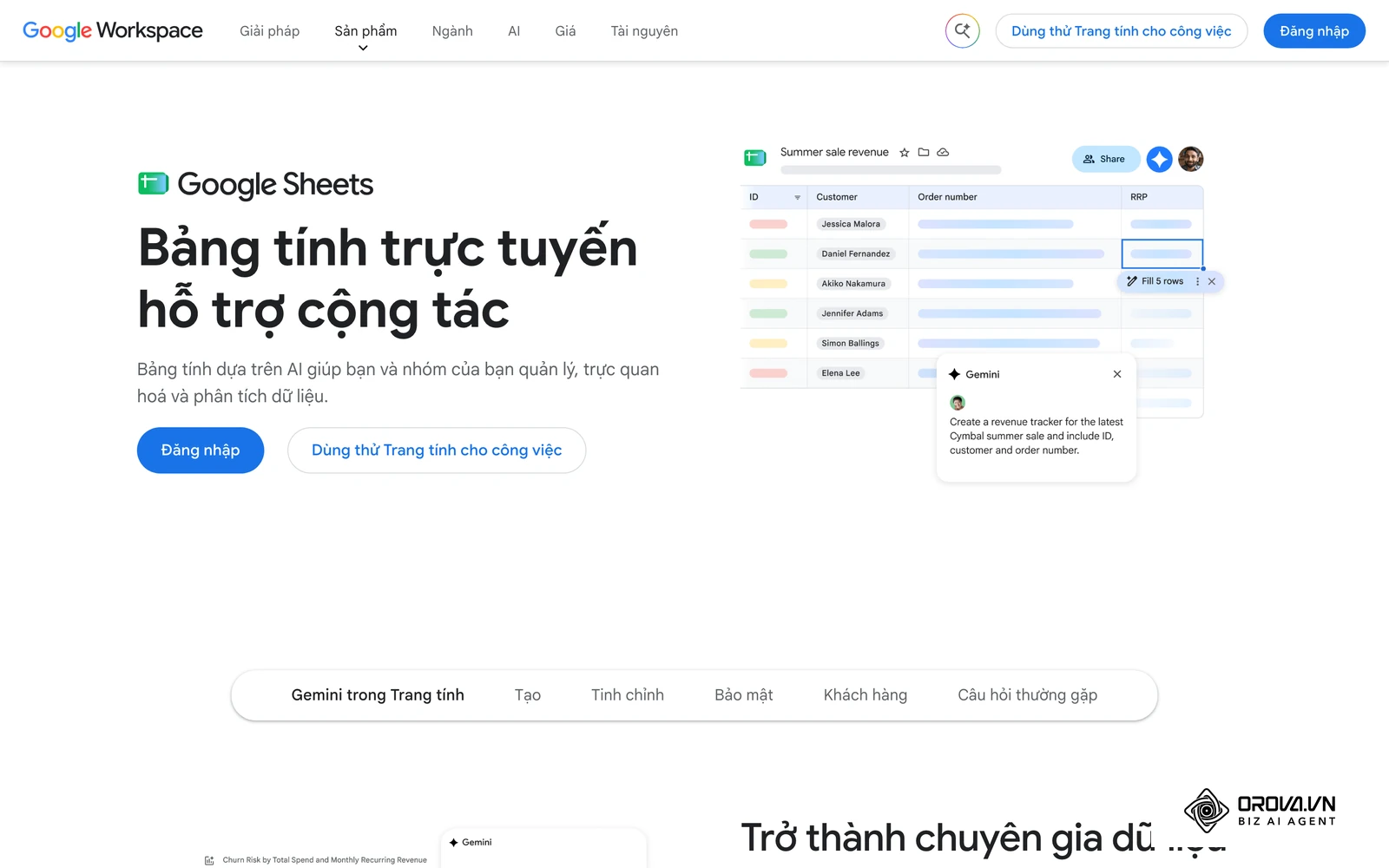Open the ID column filter dropdown
This screenshot has height=868, width=1389.
tap(797, 197)
